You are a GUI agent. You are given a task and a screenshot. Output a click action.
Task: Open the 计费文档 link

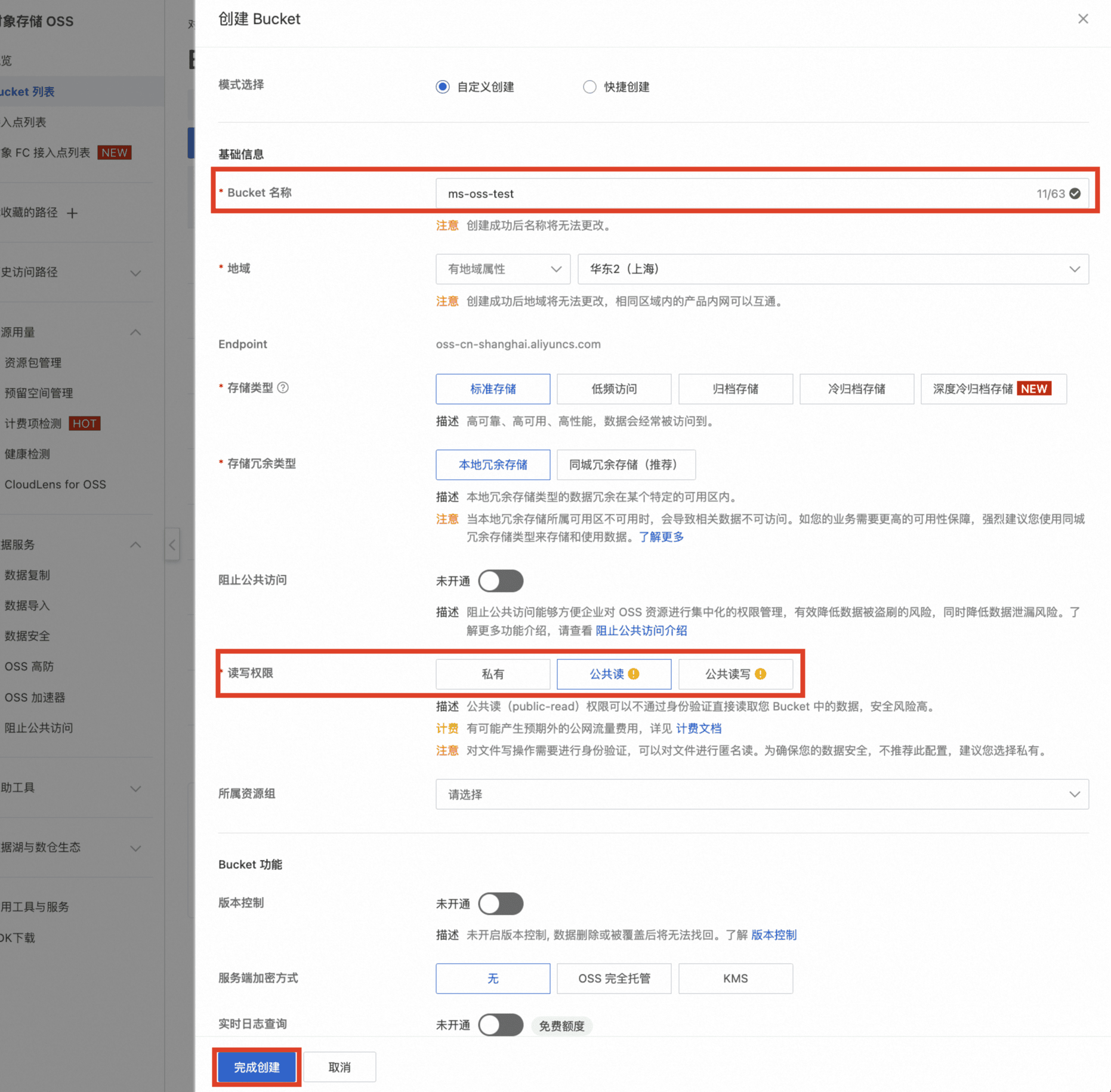(x=698, y=728)
